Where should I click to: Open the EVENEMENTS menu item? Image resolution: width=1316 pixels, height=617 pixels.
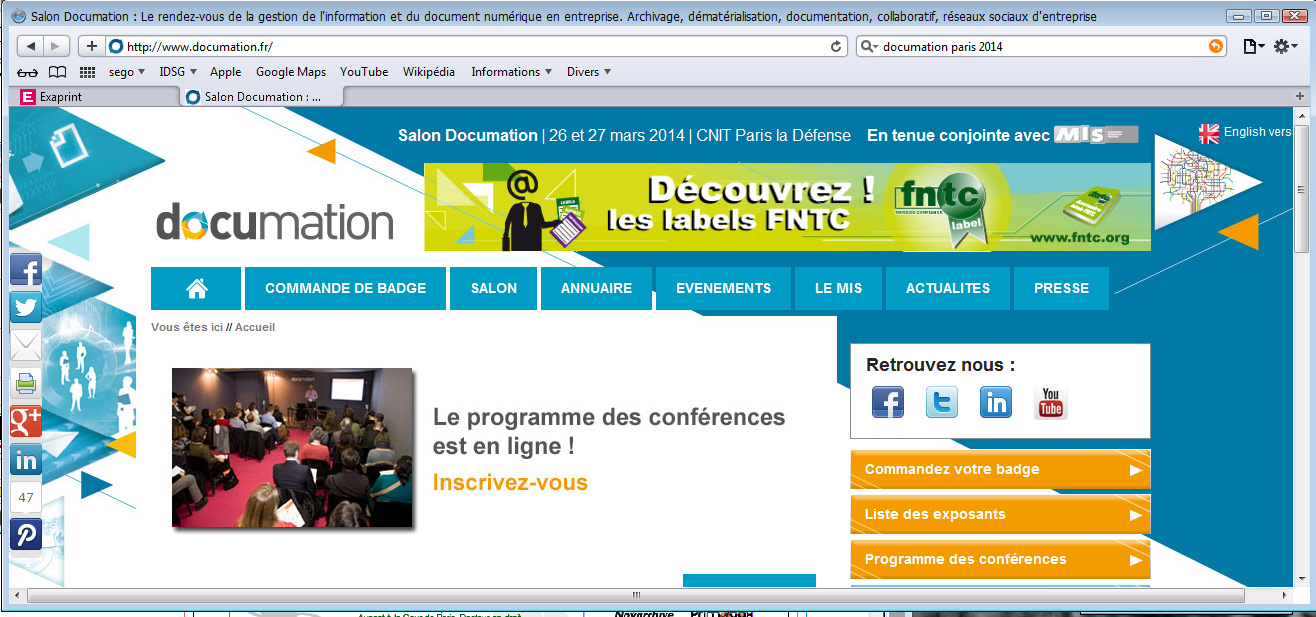click(723, 288)
